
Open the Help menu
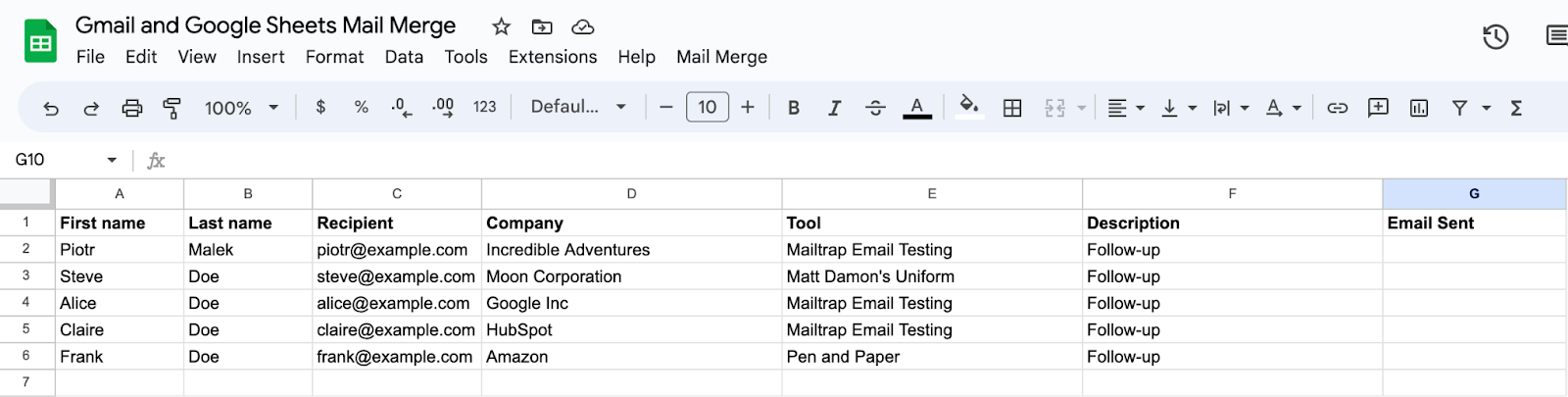[636, 57]
